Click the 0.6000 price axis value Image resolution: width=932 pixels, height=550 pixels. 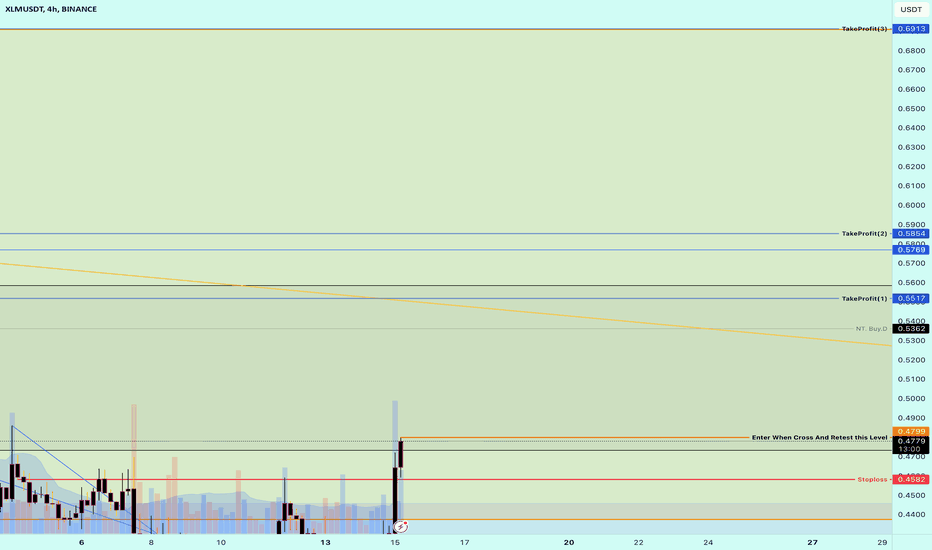point(911,205)
